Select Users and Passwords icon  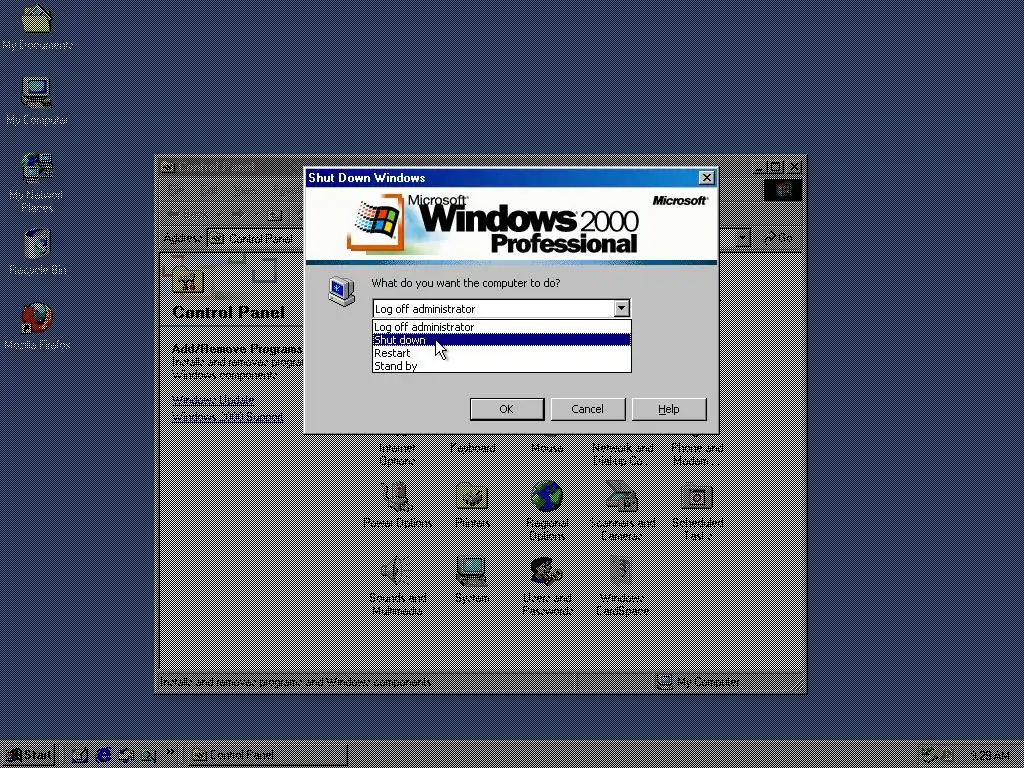click(547, 586)
